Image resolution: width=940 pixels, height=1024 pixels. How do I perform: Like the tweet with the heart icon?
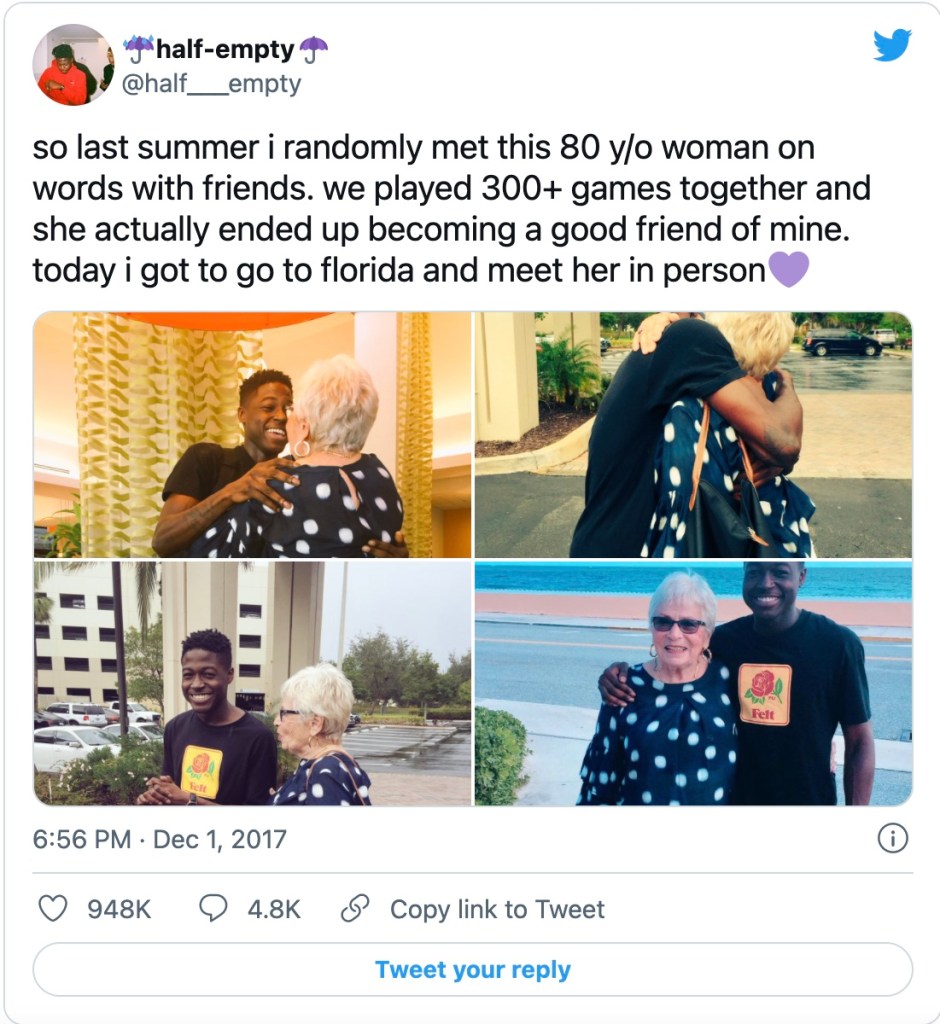click(x=52, y=908)
